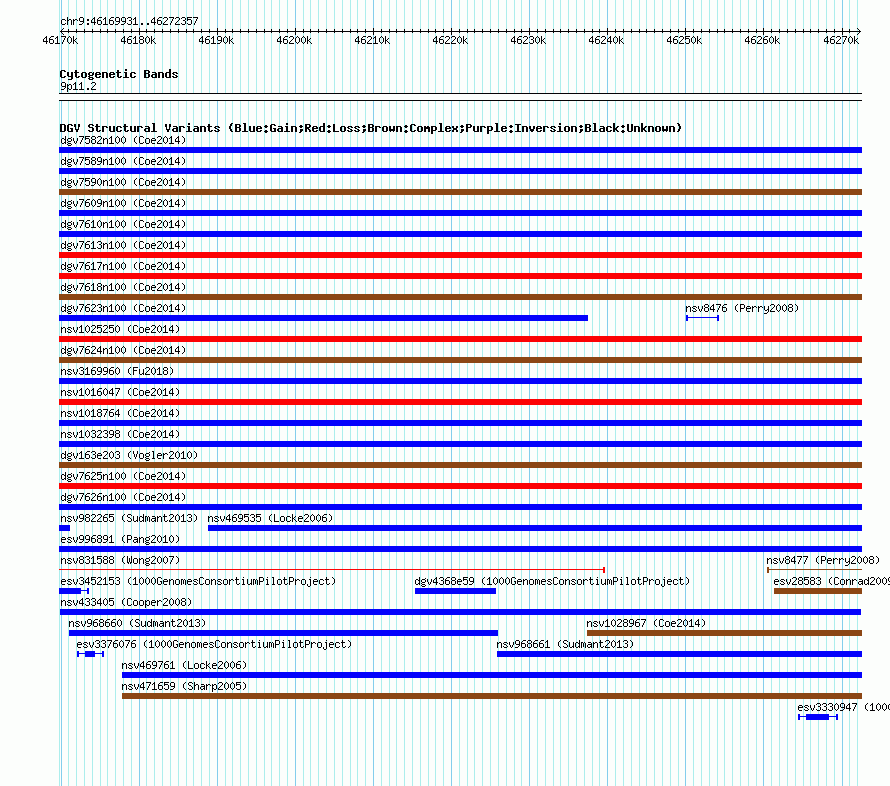890x786 pixels.
Task: Click the dgv7625n100 (Coe2014) label
Action: pyautogui.click(x=123, y=476)
